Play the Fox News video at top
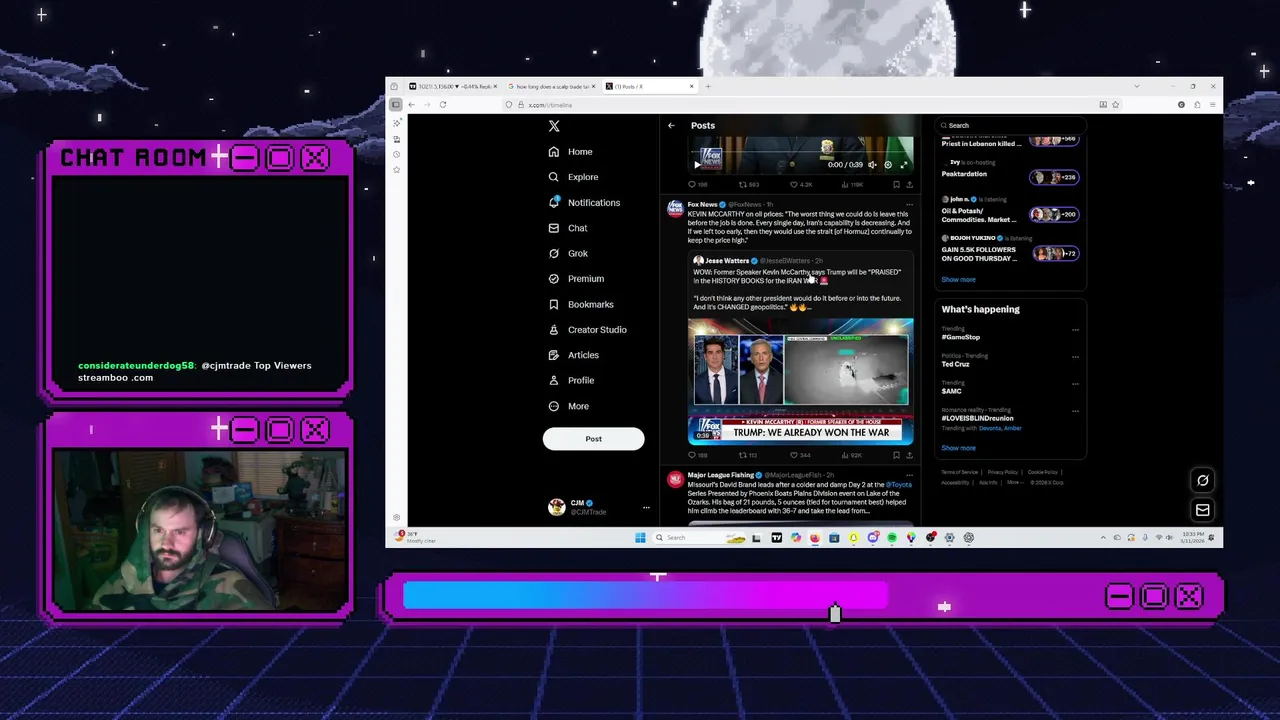Screen dimensions: 1280x720 point(697,165)
